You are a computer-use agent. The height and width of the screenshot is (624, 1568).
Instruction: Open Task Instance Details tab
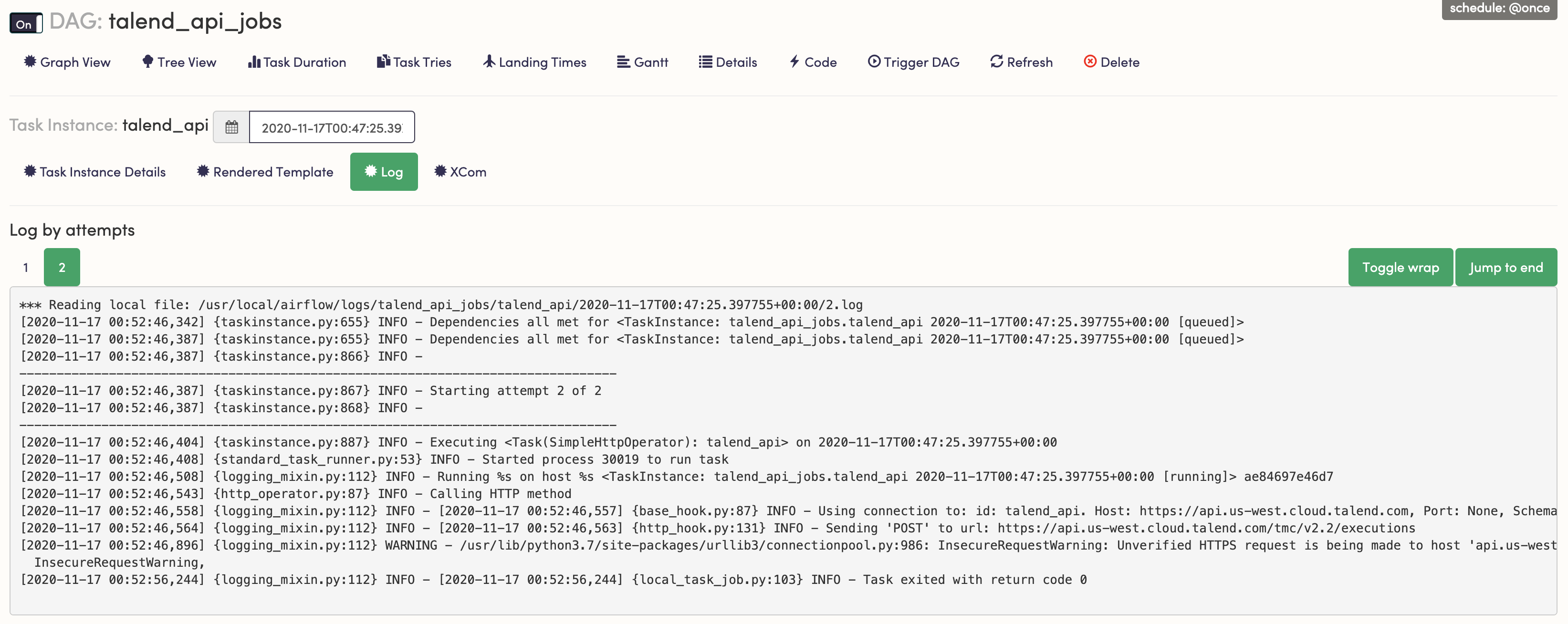click(x=94, y=172)
